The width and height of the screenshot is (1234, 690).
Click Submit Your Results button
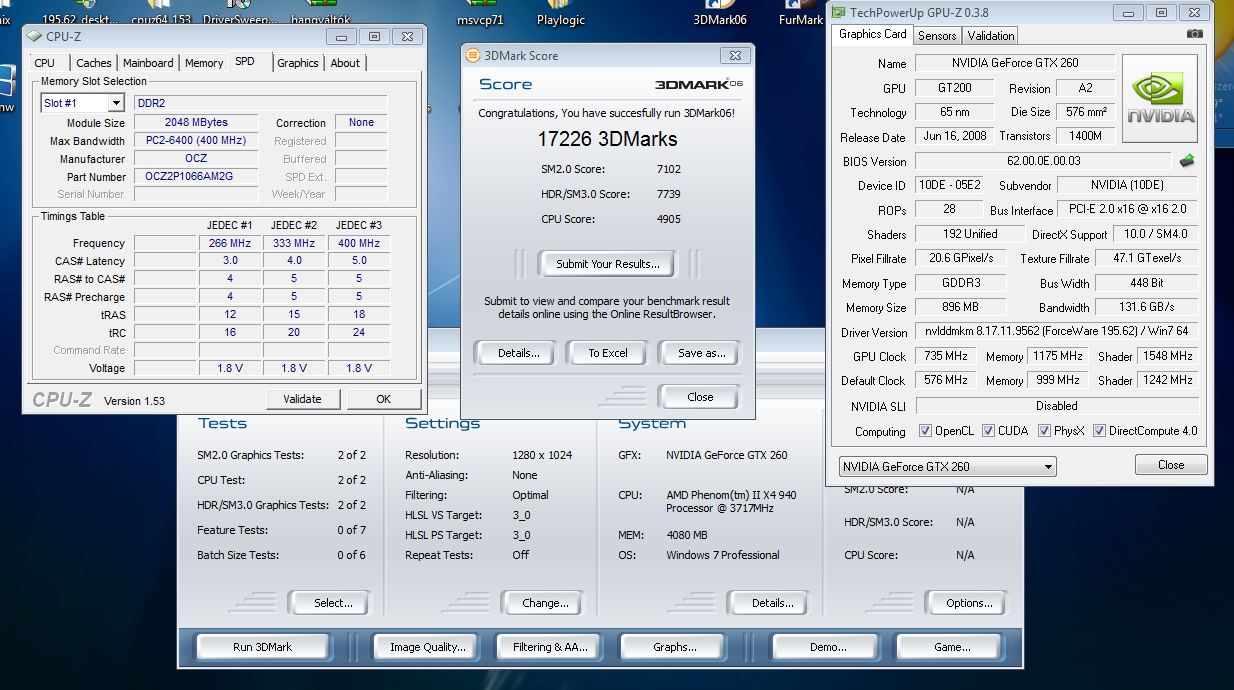[608, 264]
